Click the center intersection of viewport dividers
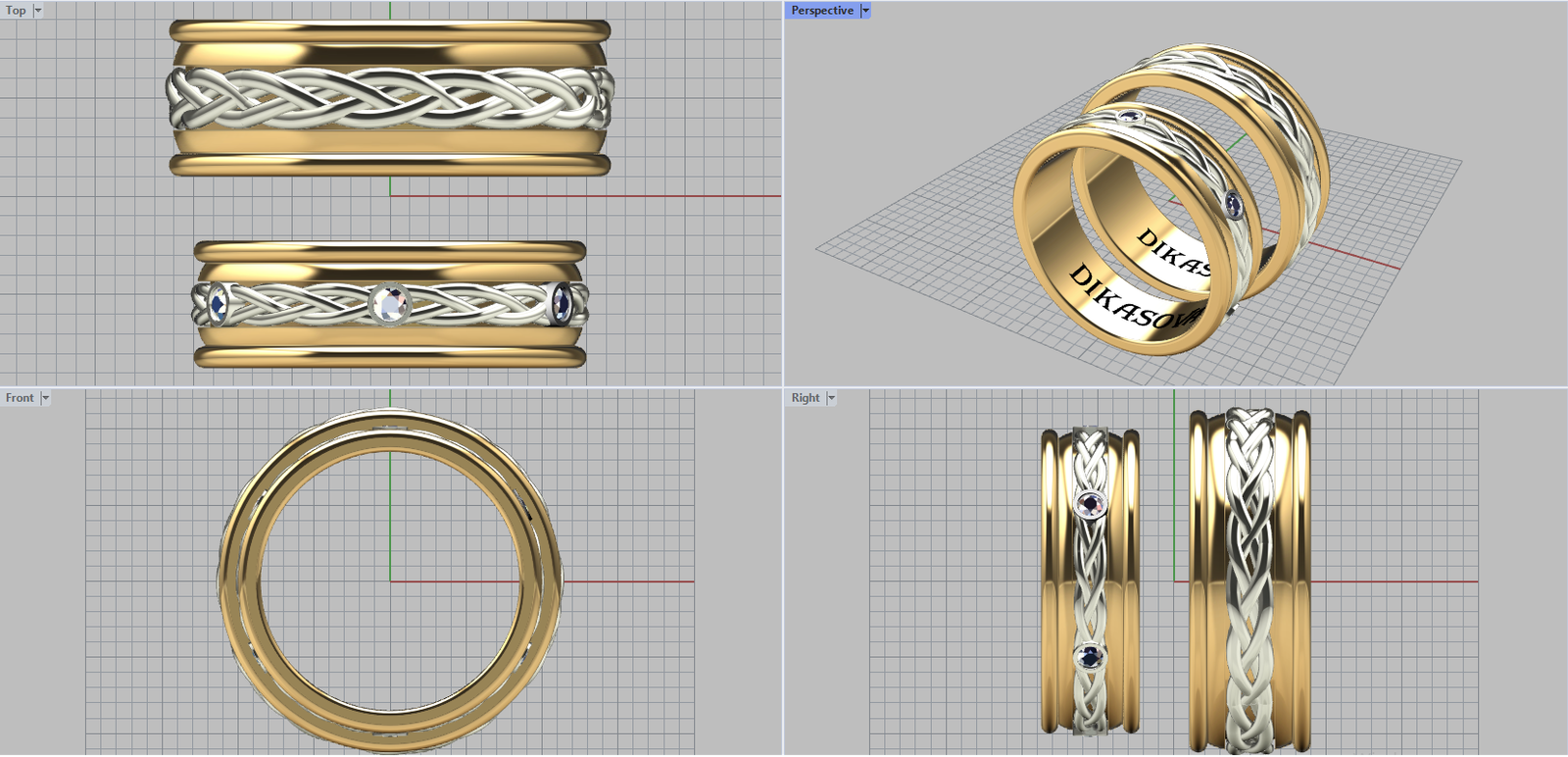This screenshot has width=1568, height=757. coord(783,387)
